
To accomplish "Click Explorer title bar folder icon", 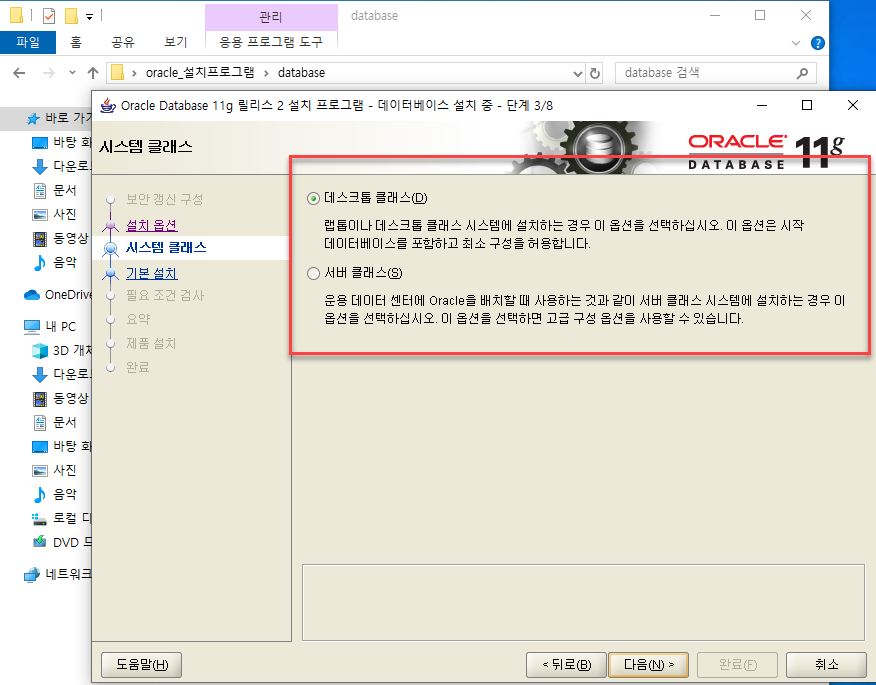I will (17, 16).
